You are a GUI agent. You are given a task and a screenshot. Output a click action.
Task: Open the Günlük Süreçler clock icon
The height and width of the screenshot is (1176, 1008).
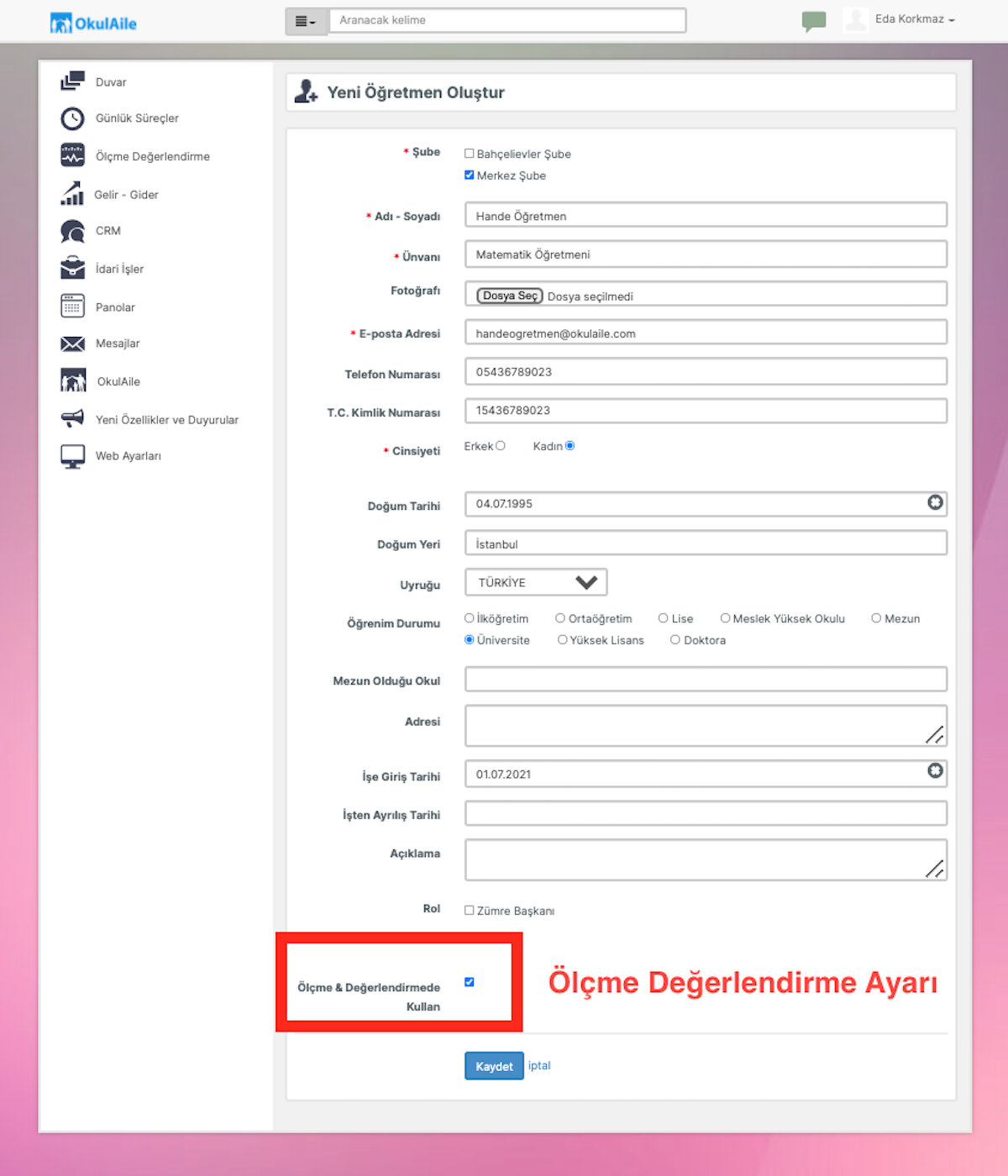pos(72,118)
